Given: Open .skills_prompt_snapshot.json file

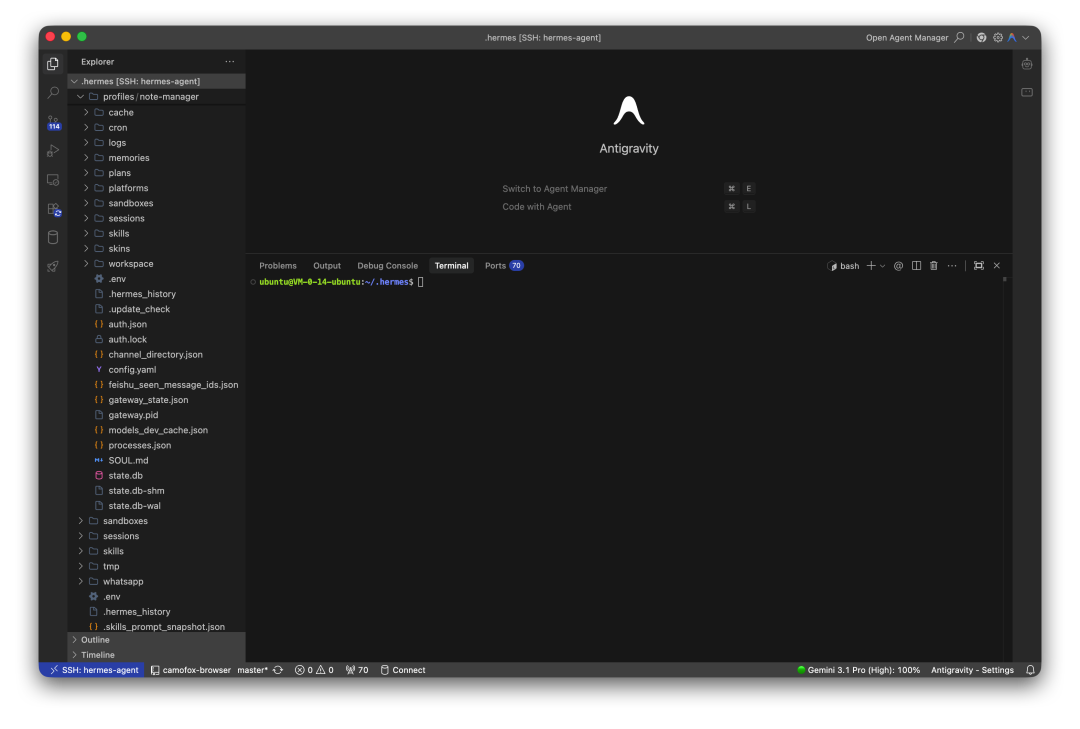Looking at the screenshot, I should (x=156, y=627).
